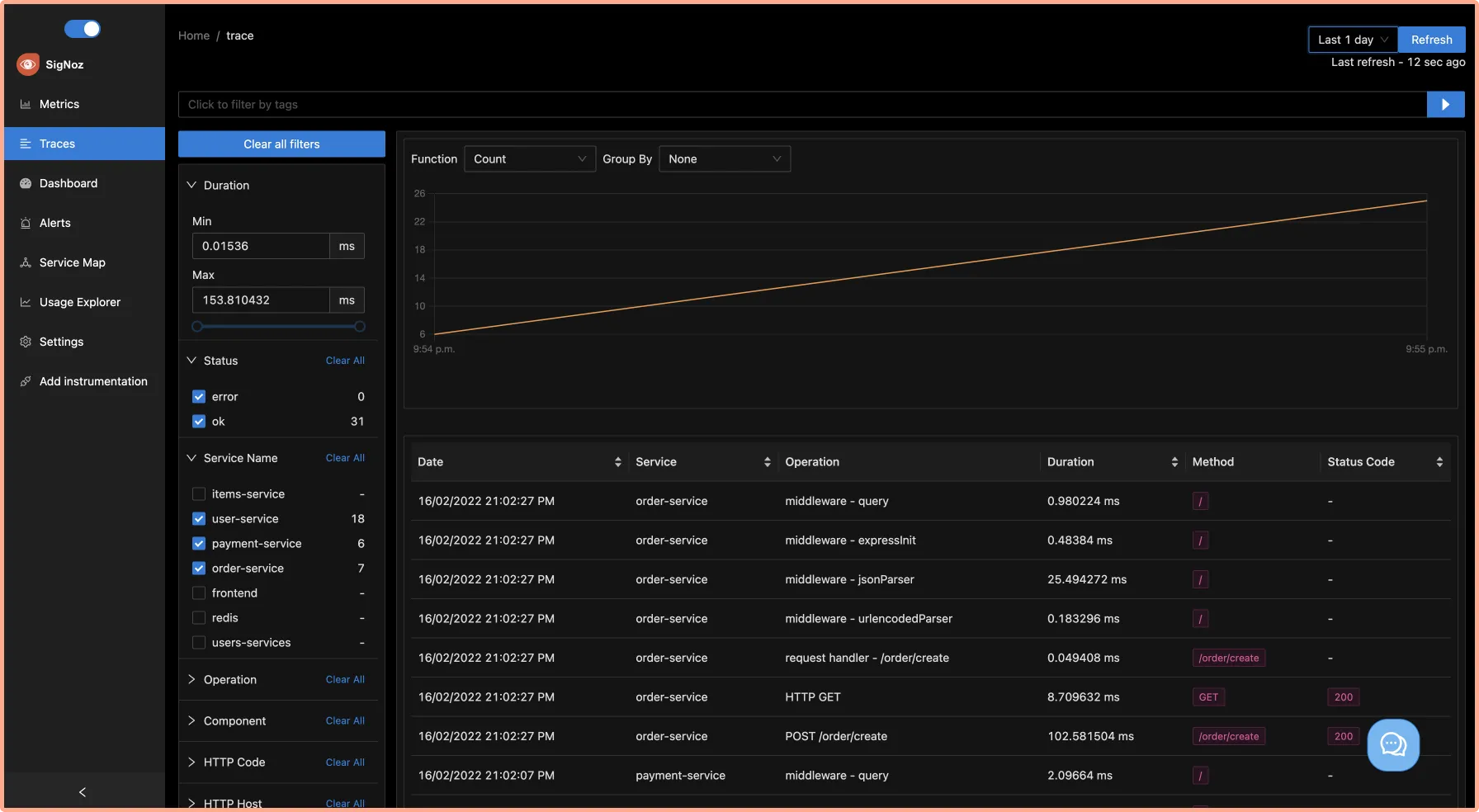The height and width of the screenshot is (812, 1479).
Task: Click the Refresh button
Action: 1431,40
